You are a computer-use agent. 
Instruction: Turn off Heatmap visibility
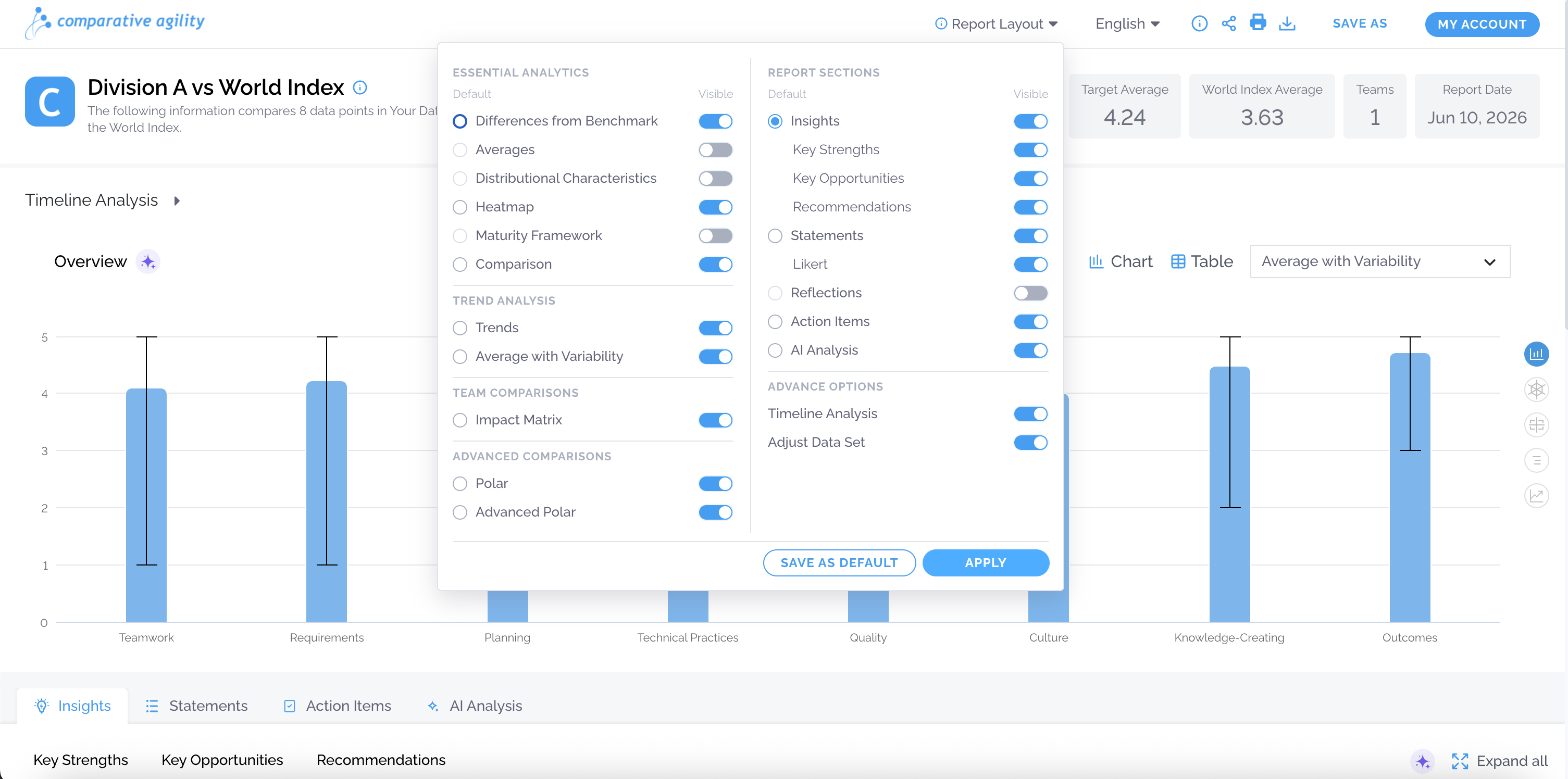[x=715, y=207]
